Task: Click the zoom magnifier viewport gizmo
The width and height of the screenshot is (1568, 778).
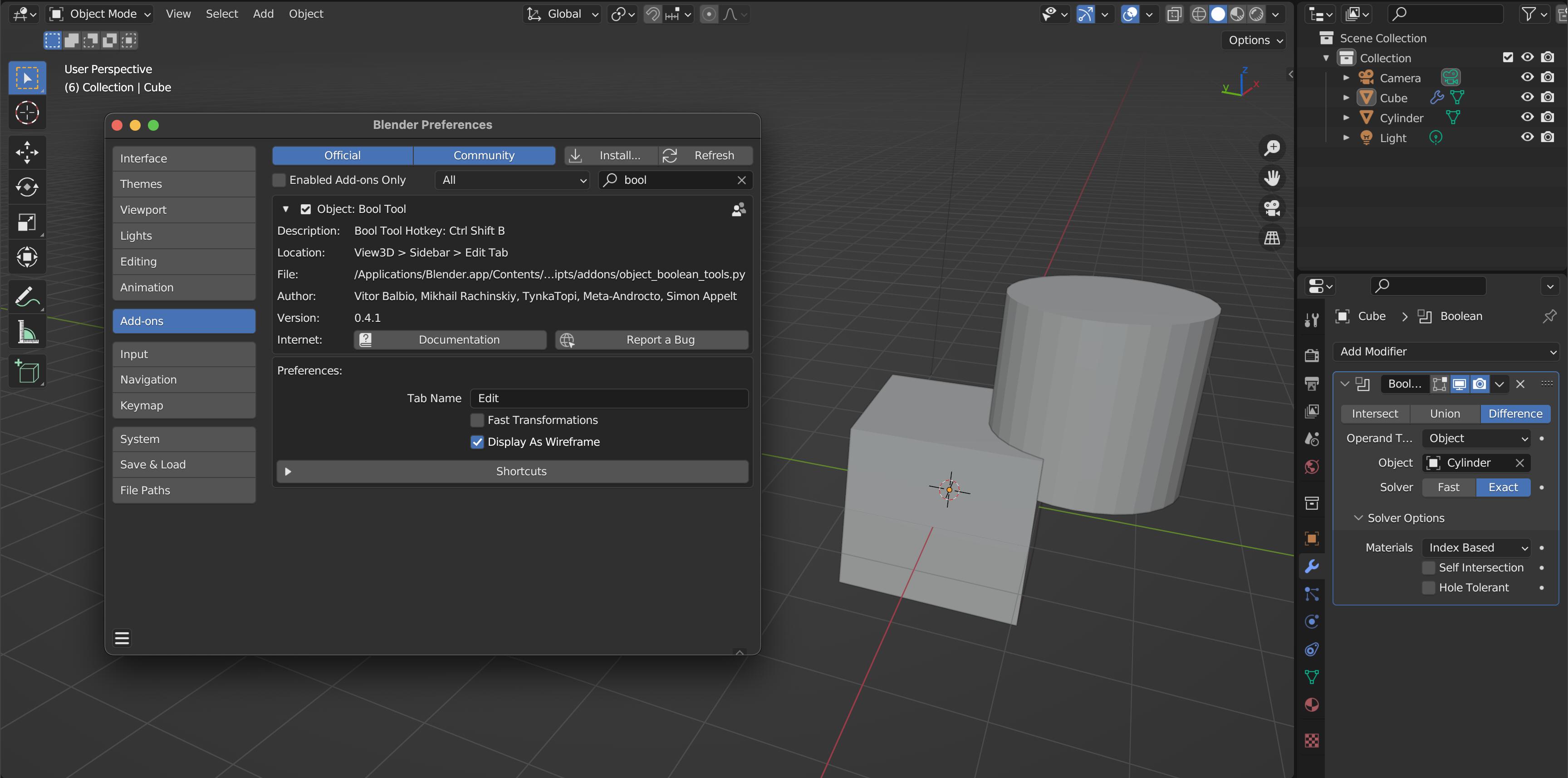Action: coord(1272,148)
